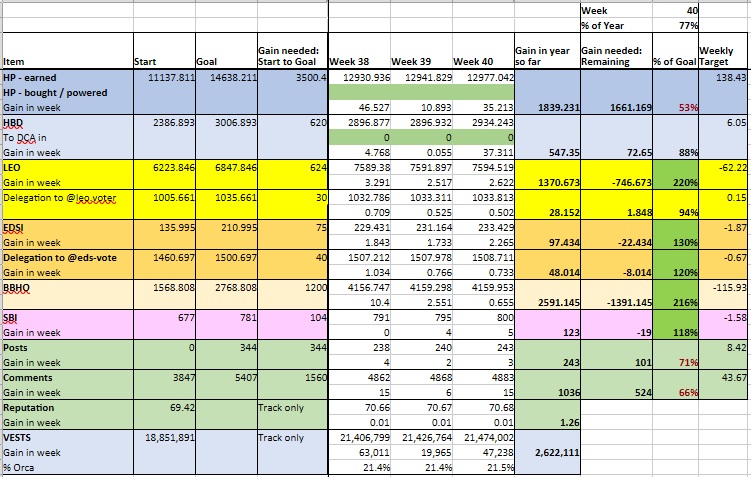This screenshot has width=751, height=477.
Task: Select the "Reputation" row label cell
Action: (x=66, y=409)
